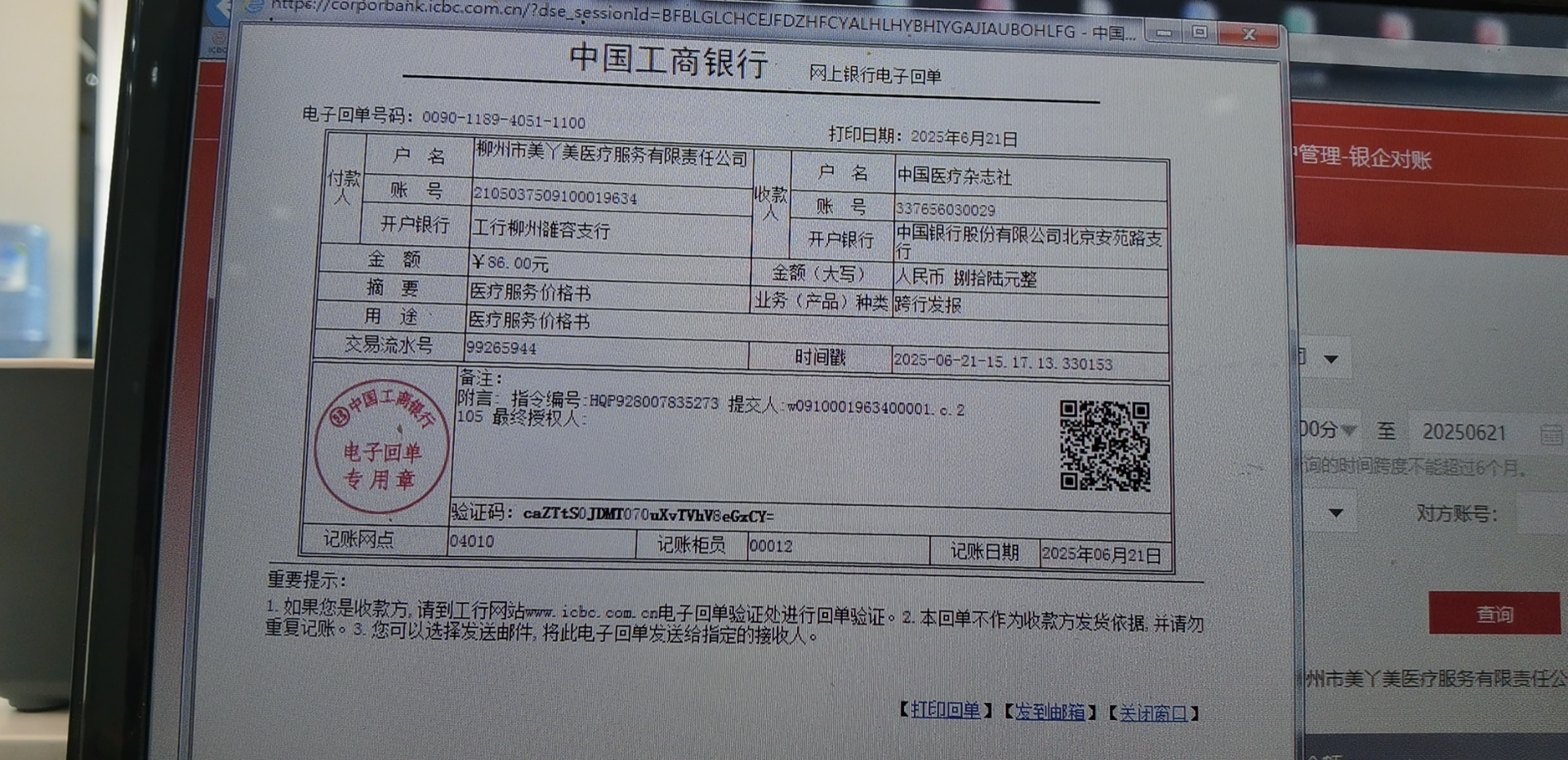Image resolution: width=1568 pixels, height=760 pixels.
Task: Expand the dropdown arrow beside 对方账号
Action: click(x=1336, y=513)
